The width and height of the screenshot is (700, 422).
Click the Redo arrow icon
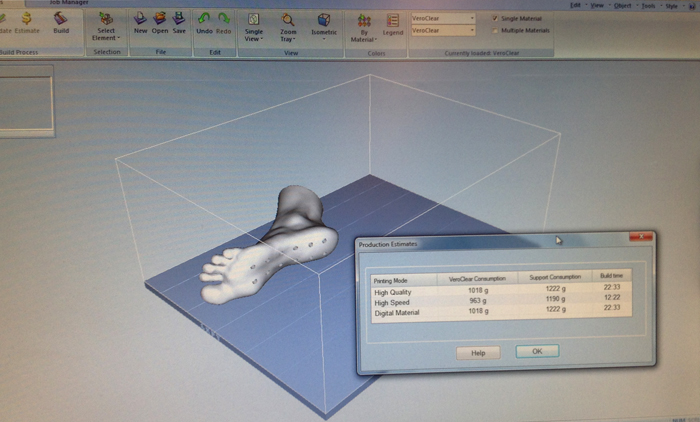coord(224,18)
